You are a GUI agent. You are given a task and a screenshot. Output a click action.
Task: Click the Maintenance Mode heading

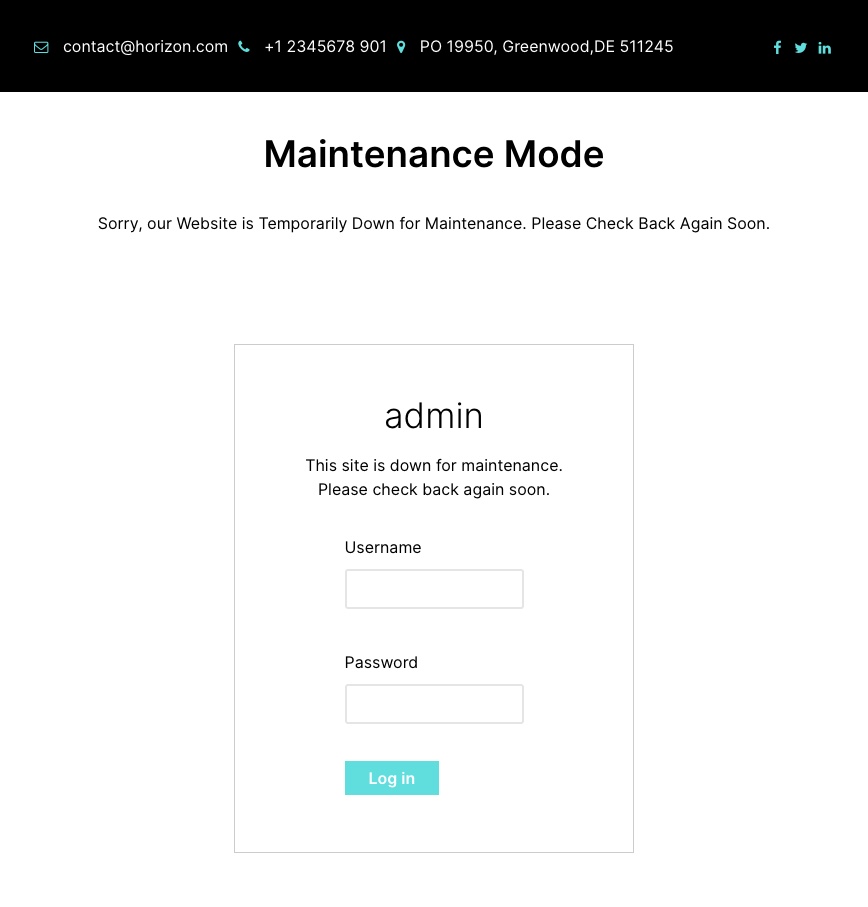click(x=433, y=154)
